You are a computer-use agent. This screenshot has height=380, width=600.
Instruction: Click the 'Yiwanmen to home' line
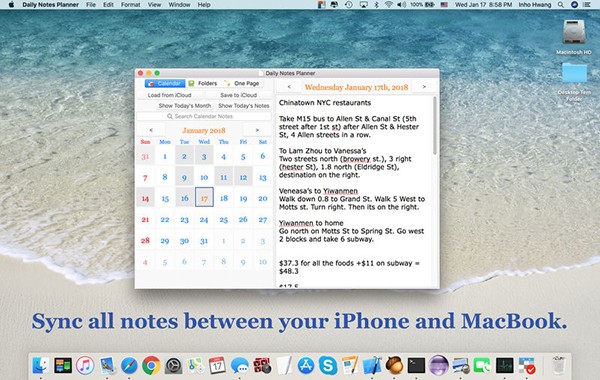pyautogui.click(x=311, y=223)
